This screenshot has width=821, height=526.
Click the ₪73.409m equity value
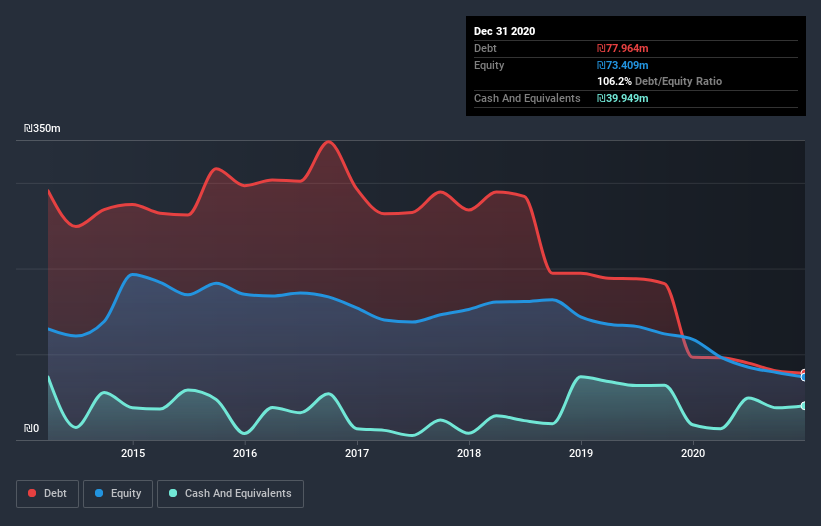(623, 65)
